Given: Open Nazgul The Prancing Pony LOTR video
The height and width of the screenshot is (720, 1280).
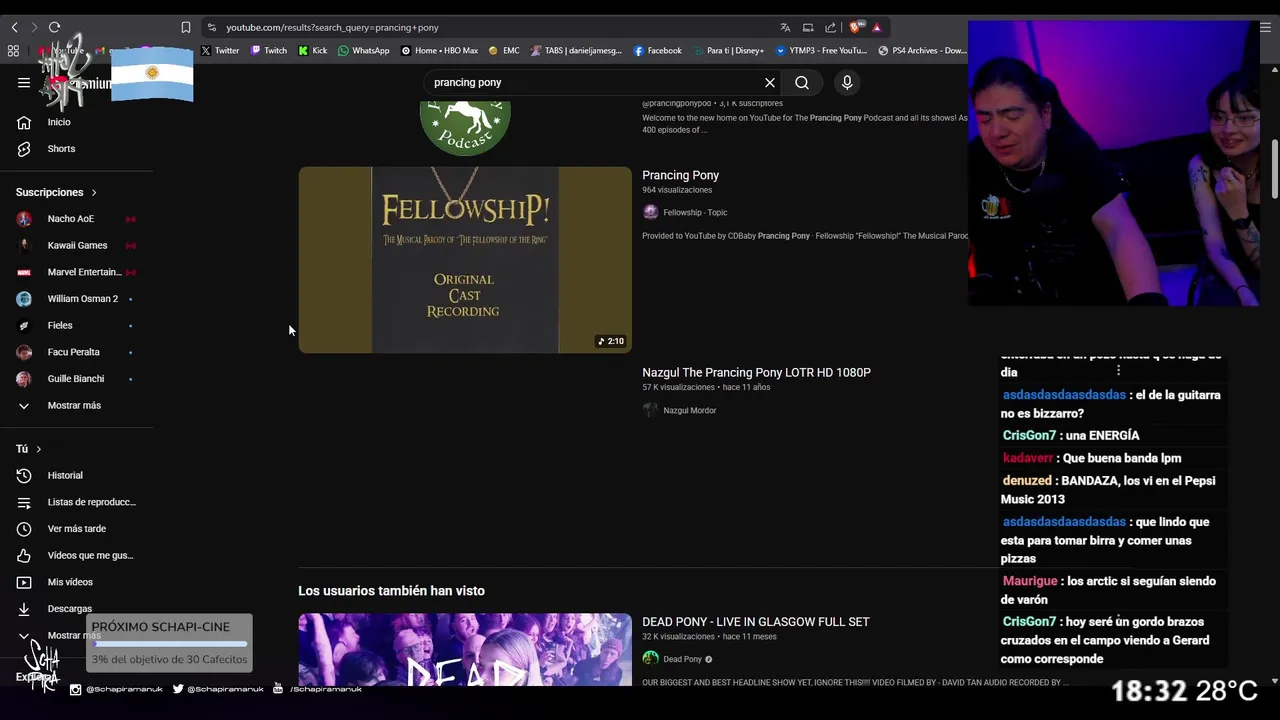Looking at the screenshot, I should pyautogui.click(x=756, y=372).
